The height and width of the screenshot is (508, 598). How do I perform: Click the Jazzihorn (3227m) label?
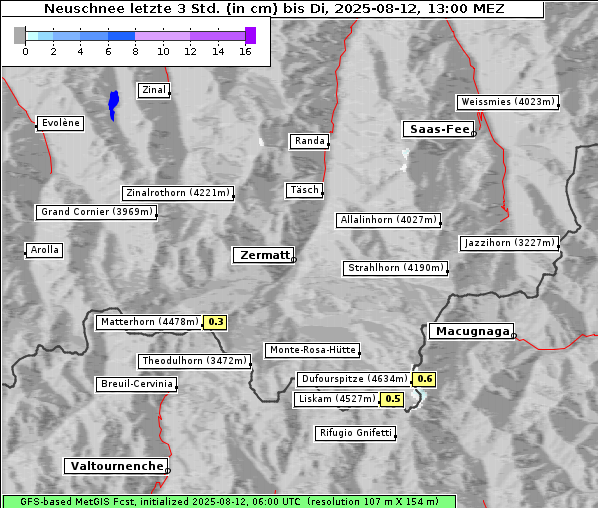[x=510, y=243]
